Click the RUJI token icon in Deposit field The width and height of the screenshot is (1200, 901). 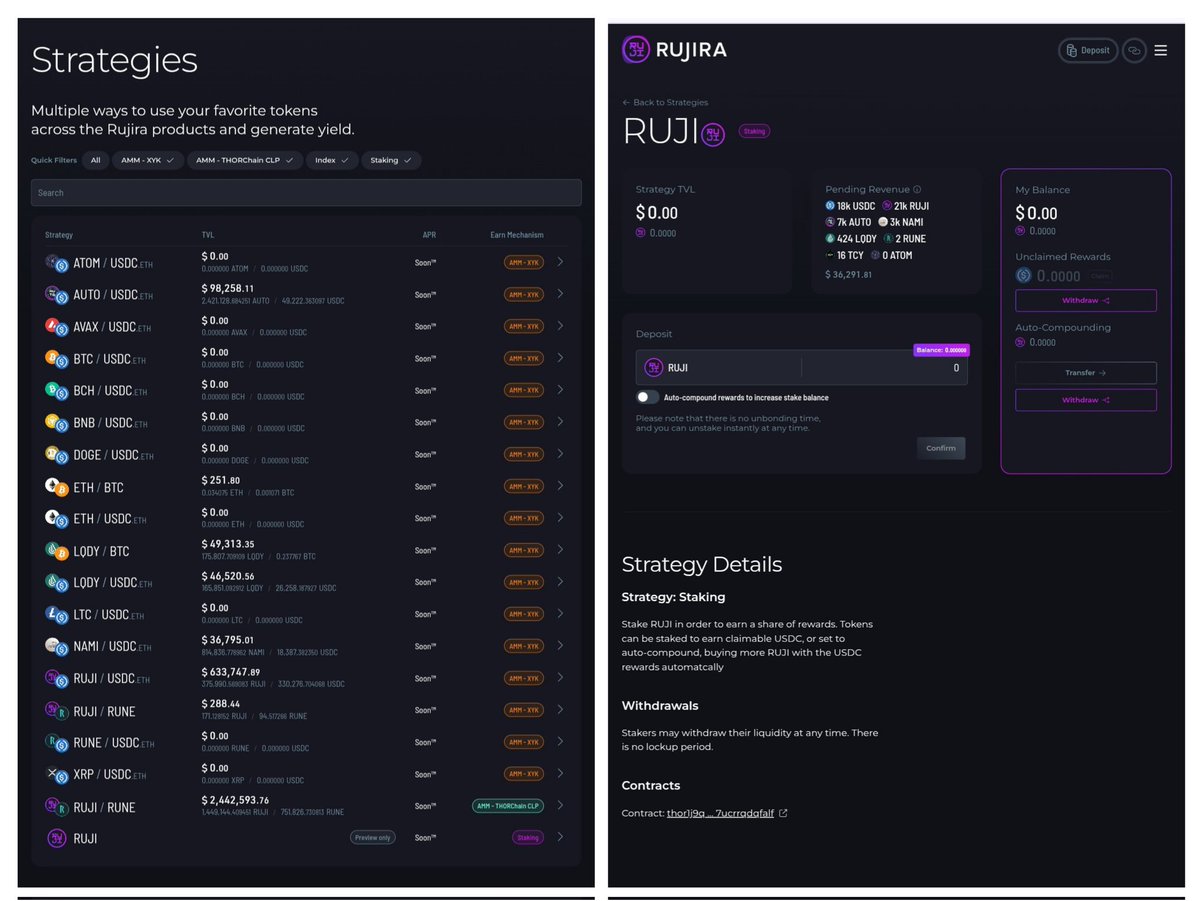(x=654, y=367)
